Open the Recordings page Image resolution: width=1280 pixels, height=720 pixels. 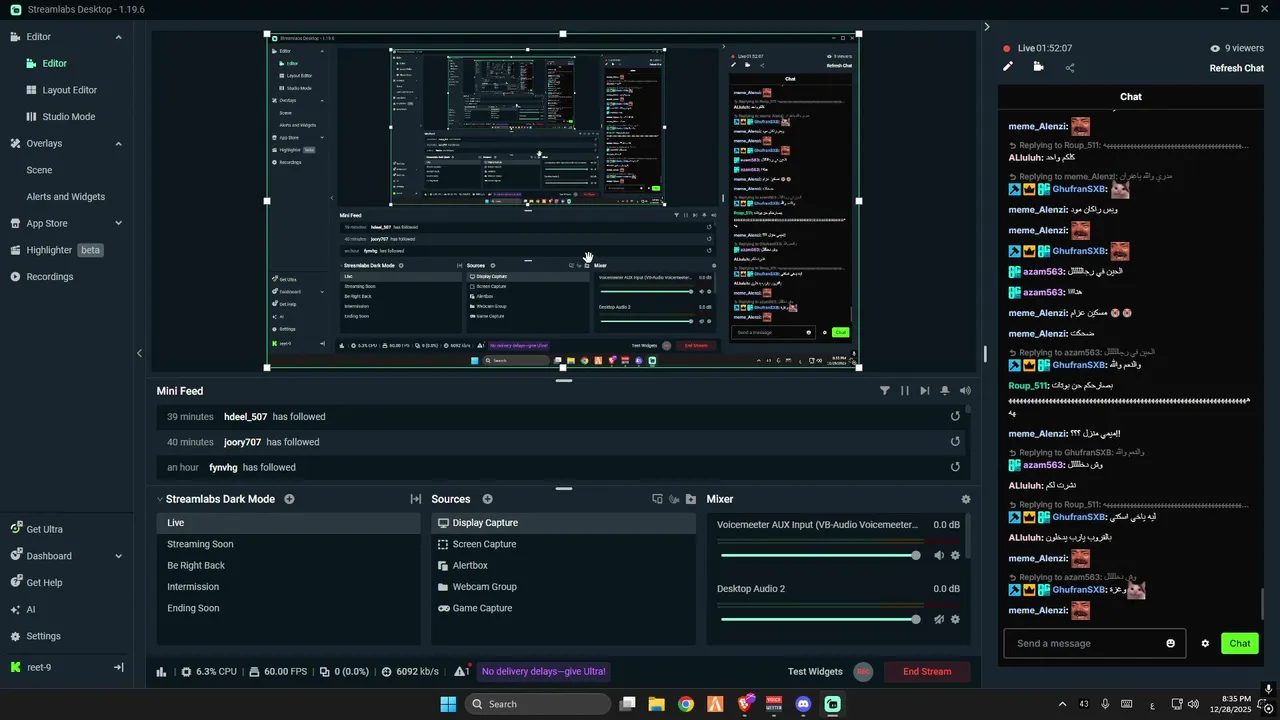(42, 277)
